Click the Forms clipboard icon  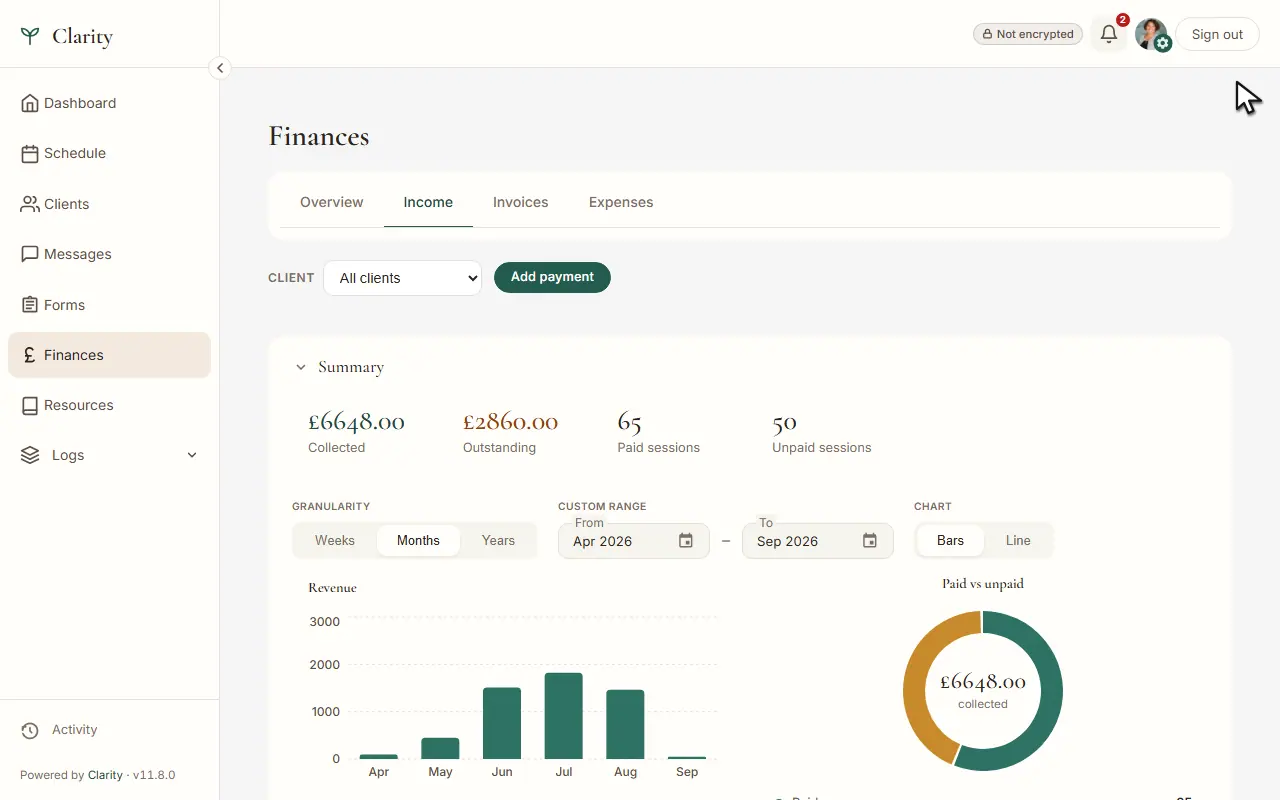coord(30,305)
